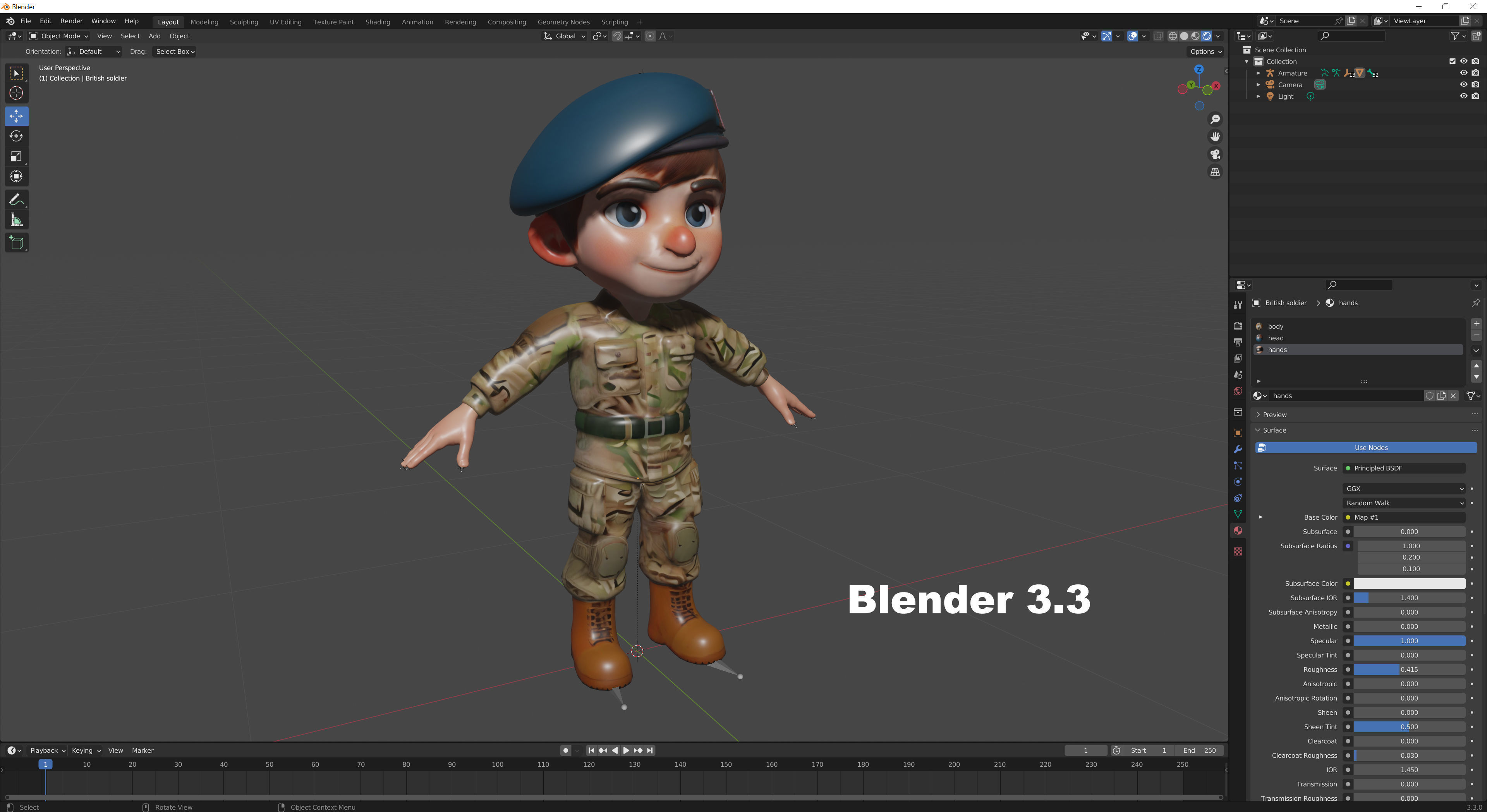Select the Select Box tool

tap(16, 73)
